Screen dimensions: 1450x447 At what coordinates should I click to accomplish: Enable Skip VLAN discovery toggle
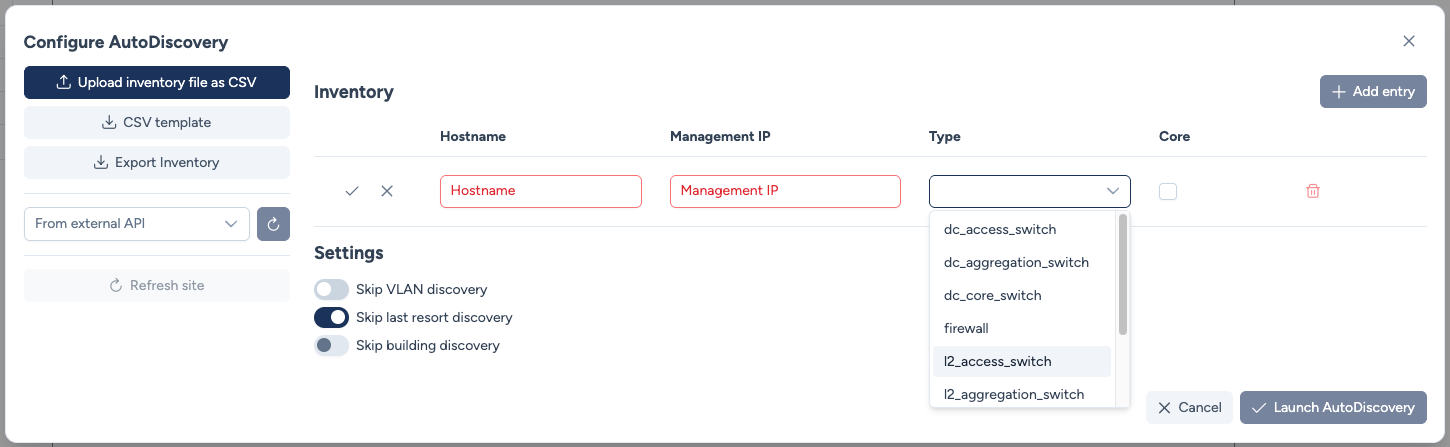pyautogui.click(x=331, y=290)
